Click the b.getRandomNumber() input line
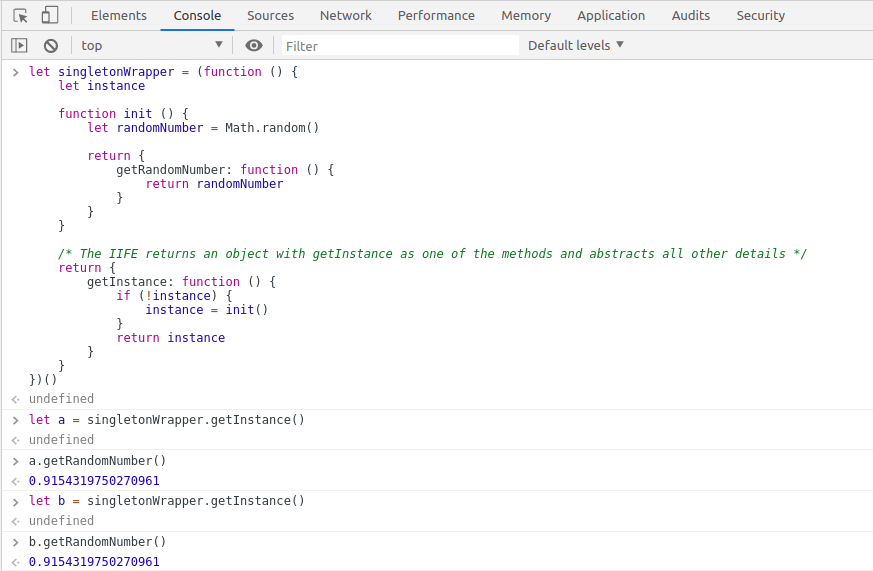 [97, 542]
